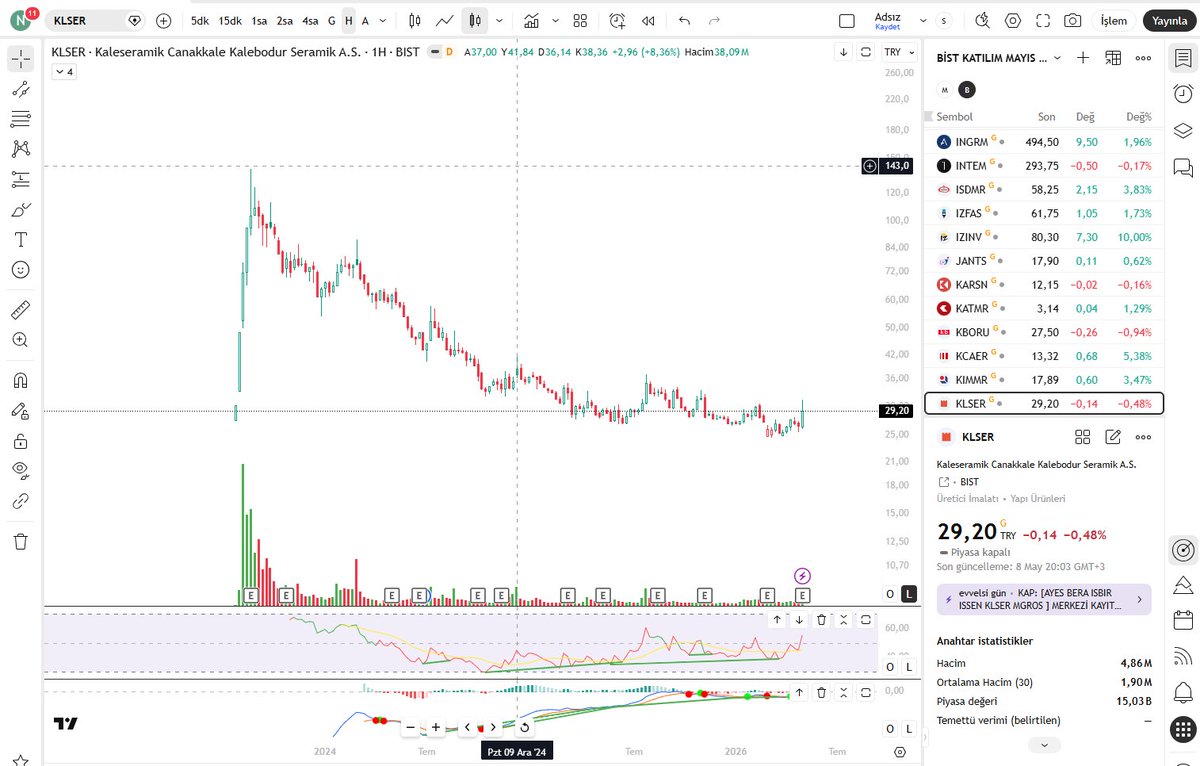Open calendar panel in right sidebar
This screenshot has height=766, width=1200.
(x=1183, y=619)
